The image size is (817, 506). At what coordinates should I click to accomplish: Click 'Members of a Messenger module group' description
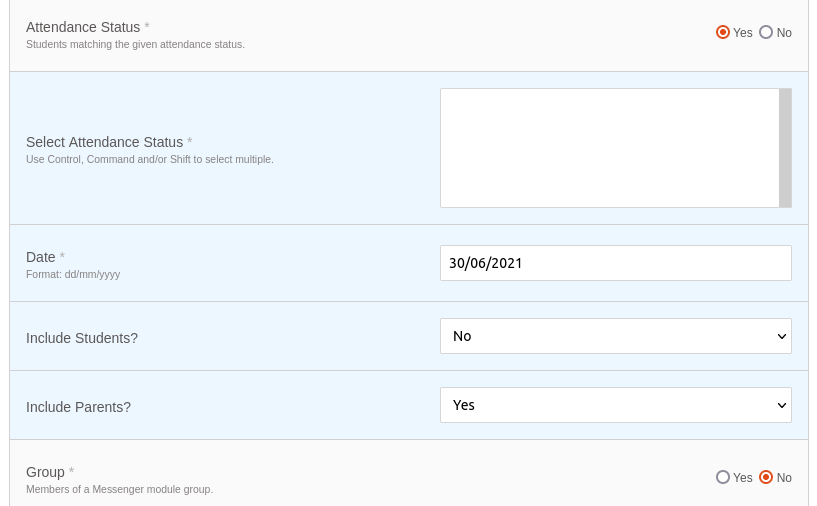click(x=119, y=489)
